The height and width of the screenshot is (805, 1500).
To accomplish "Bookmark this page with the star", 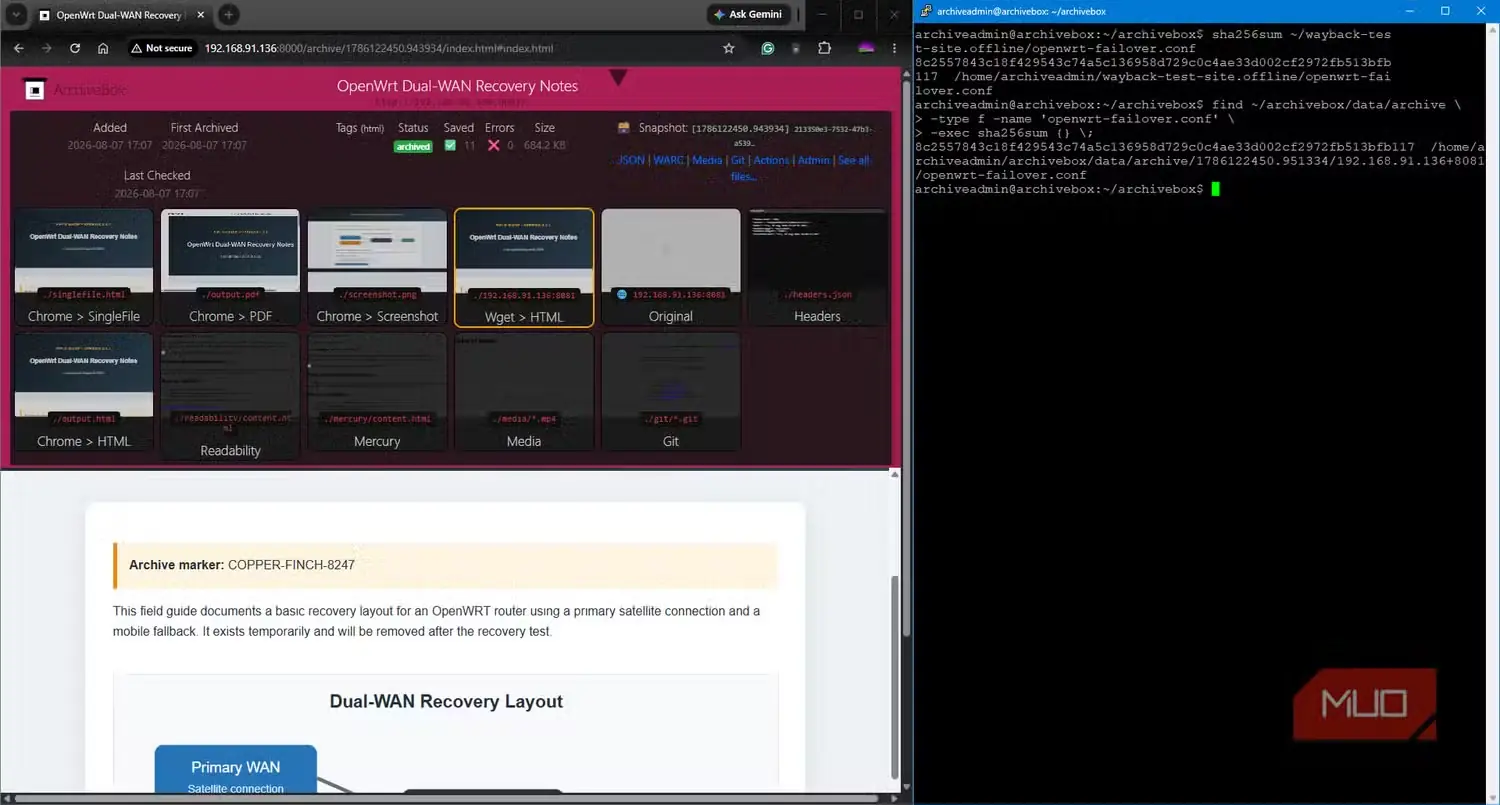I will point(729,48).
